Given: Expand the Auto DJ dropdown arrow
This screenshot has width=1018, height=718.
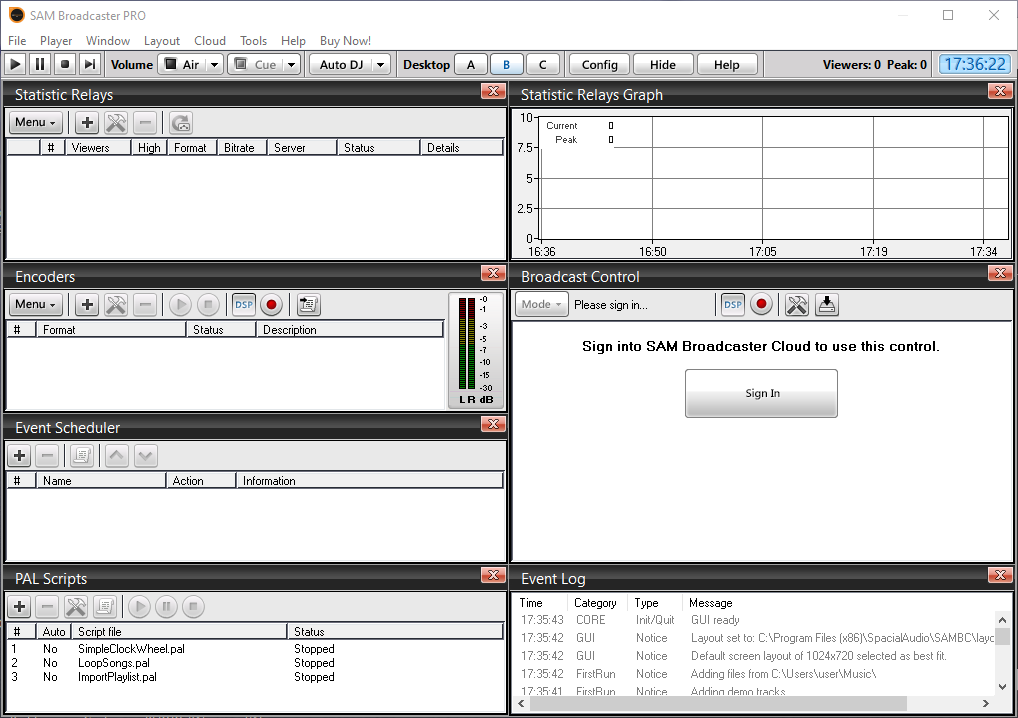Looking at the screenshot, I should point(381,64).
